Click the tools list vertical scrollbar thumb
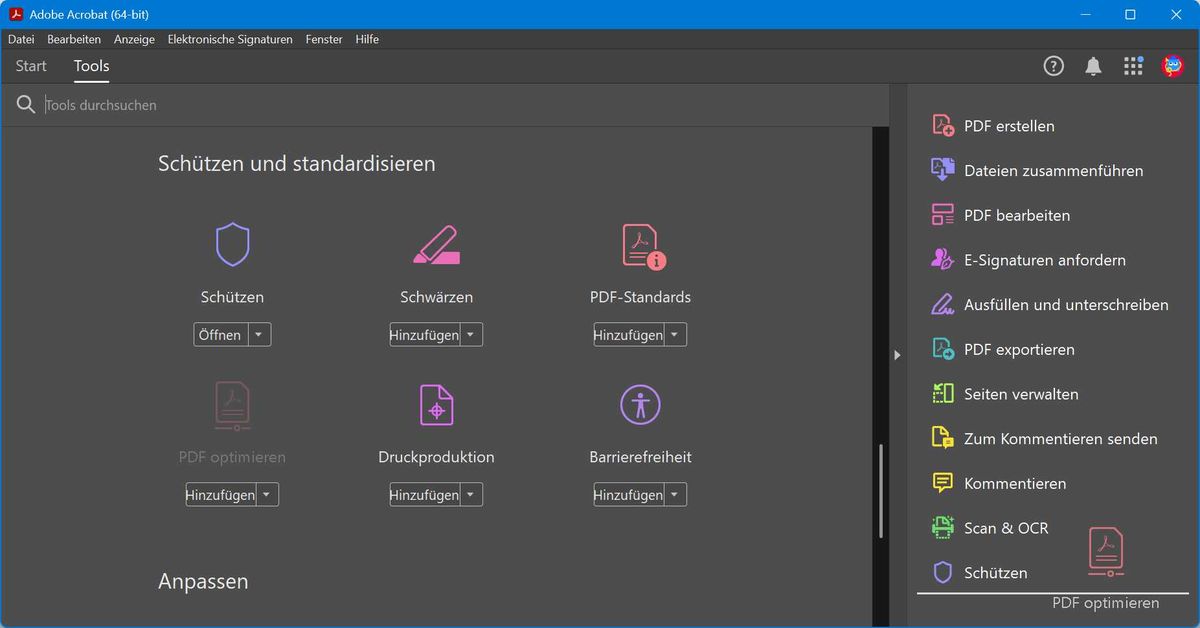This screenshot has height=628, width=1200. (881, 492)
